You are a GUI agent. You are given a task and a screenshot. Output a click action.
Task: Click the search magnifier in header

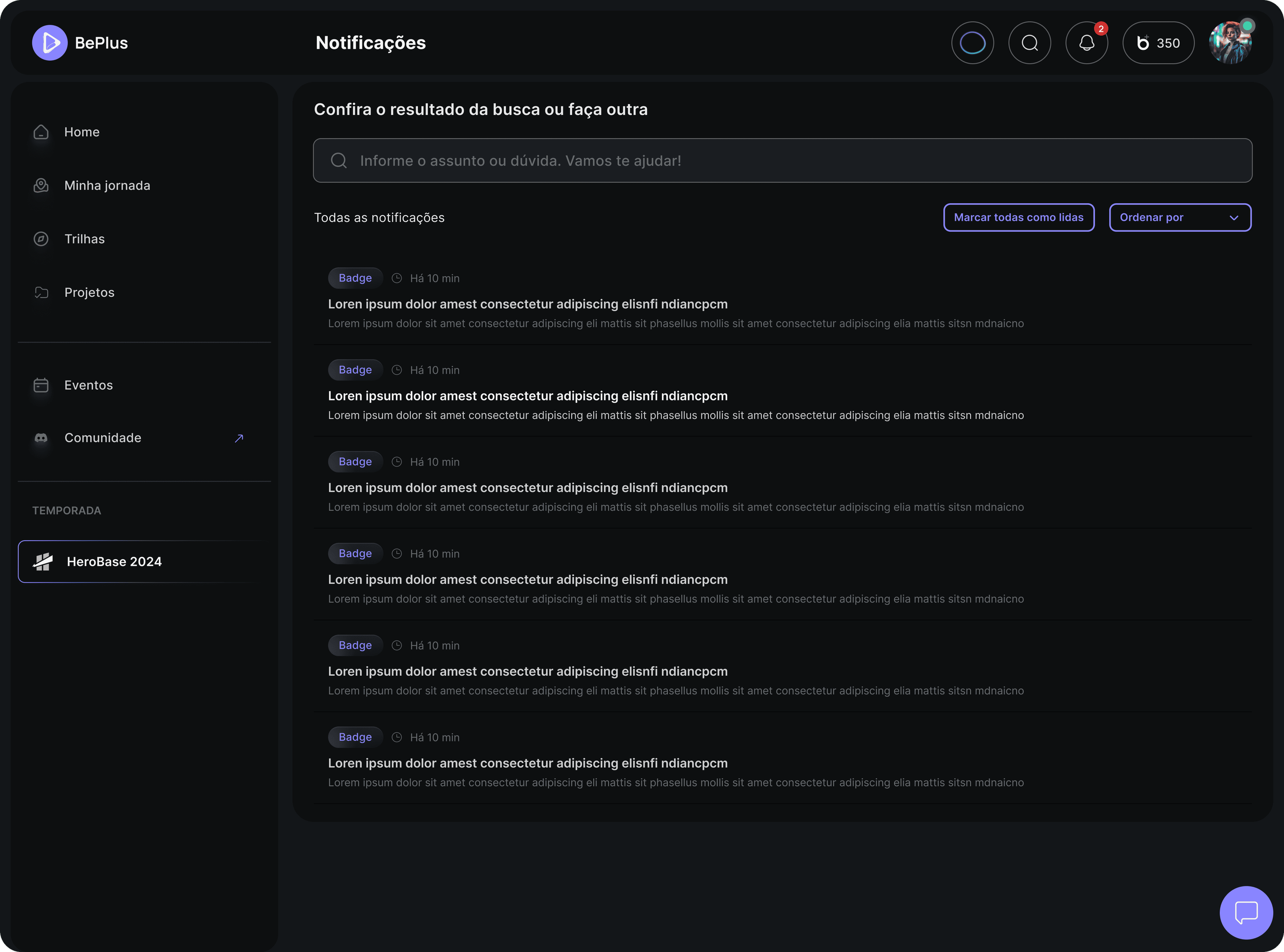[x=1029, y=43]
